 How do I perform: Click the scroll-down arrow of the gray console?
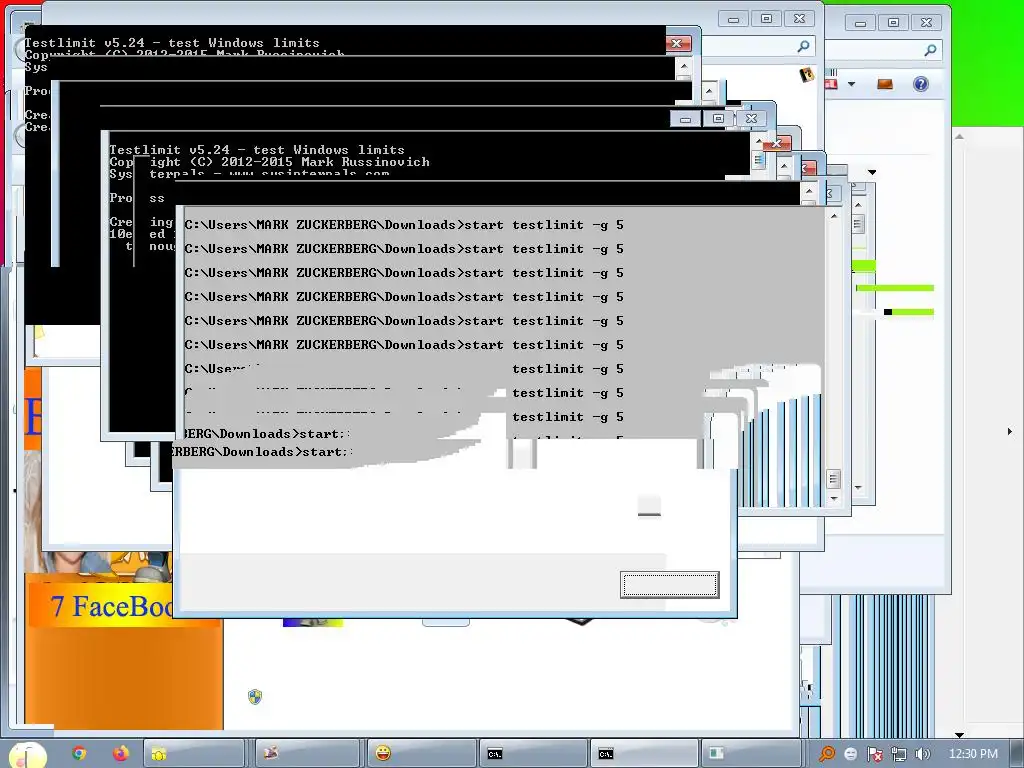click(x=834, y=498)
